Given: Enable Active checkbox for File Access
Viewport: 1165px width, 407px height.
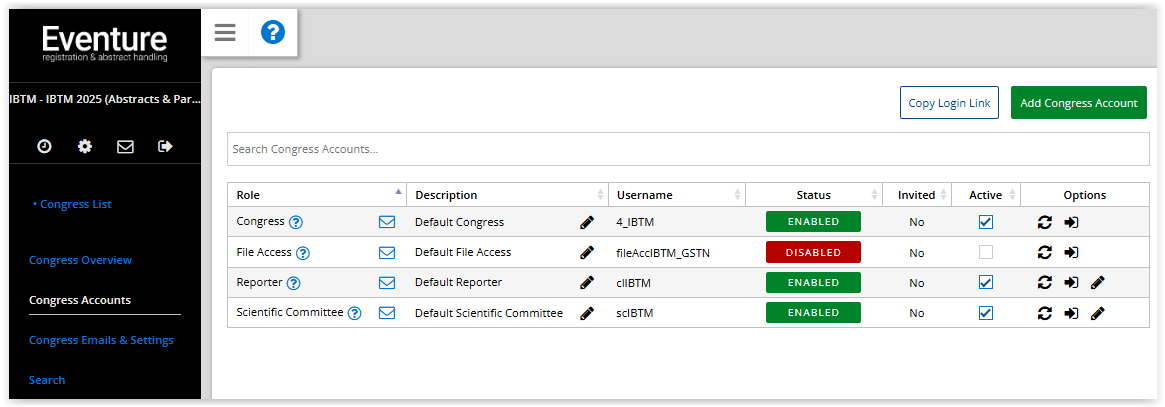Looking at the screenshot, I should point(986,252).
